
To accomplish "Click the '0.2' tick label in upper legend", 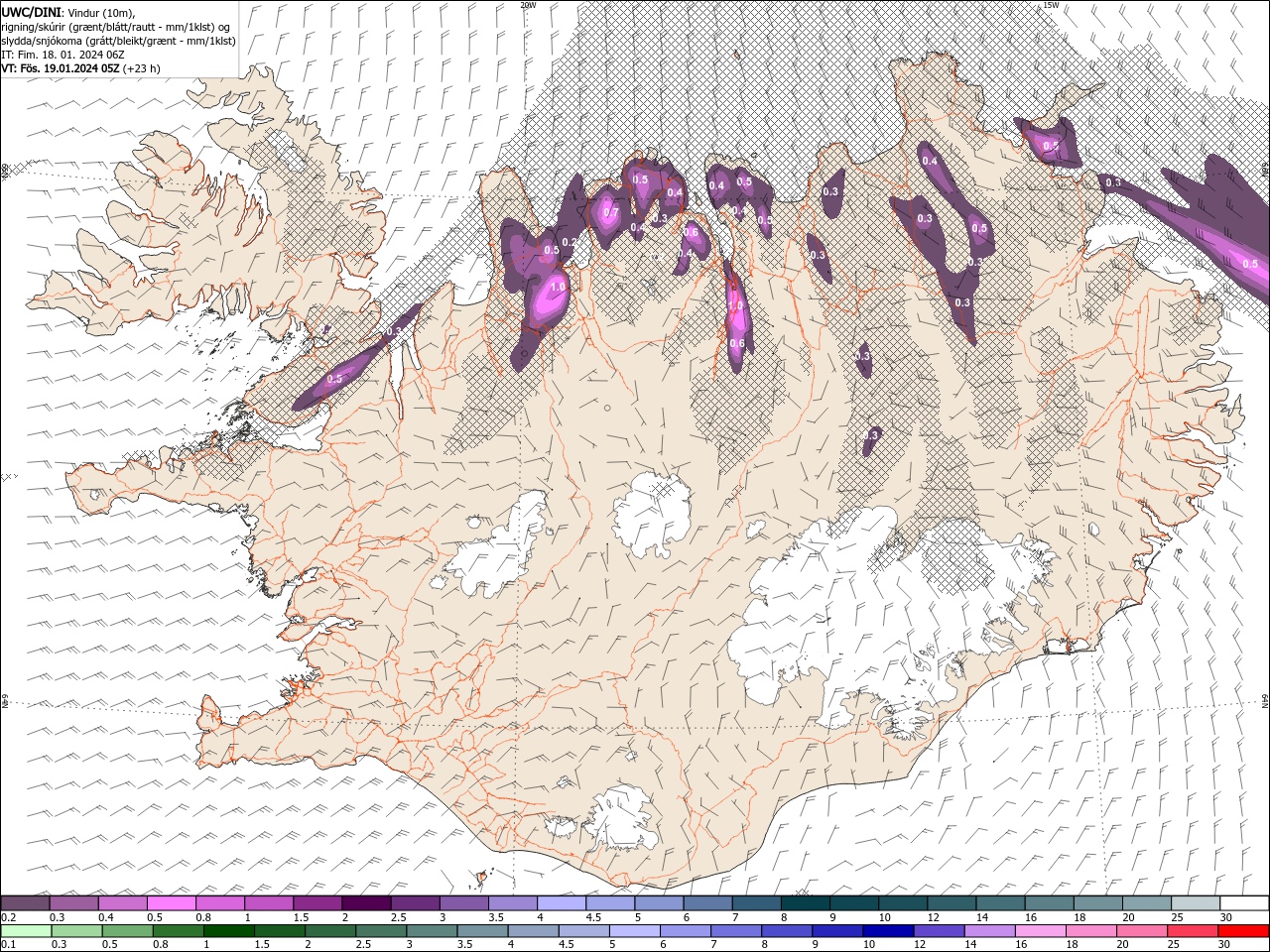I will coord(8,917).
